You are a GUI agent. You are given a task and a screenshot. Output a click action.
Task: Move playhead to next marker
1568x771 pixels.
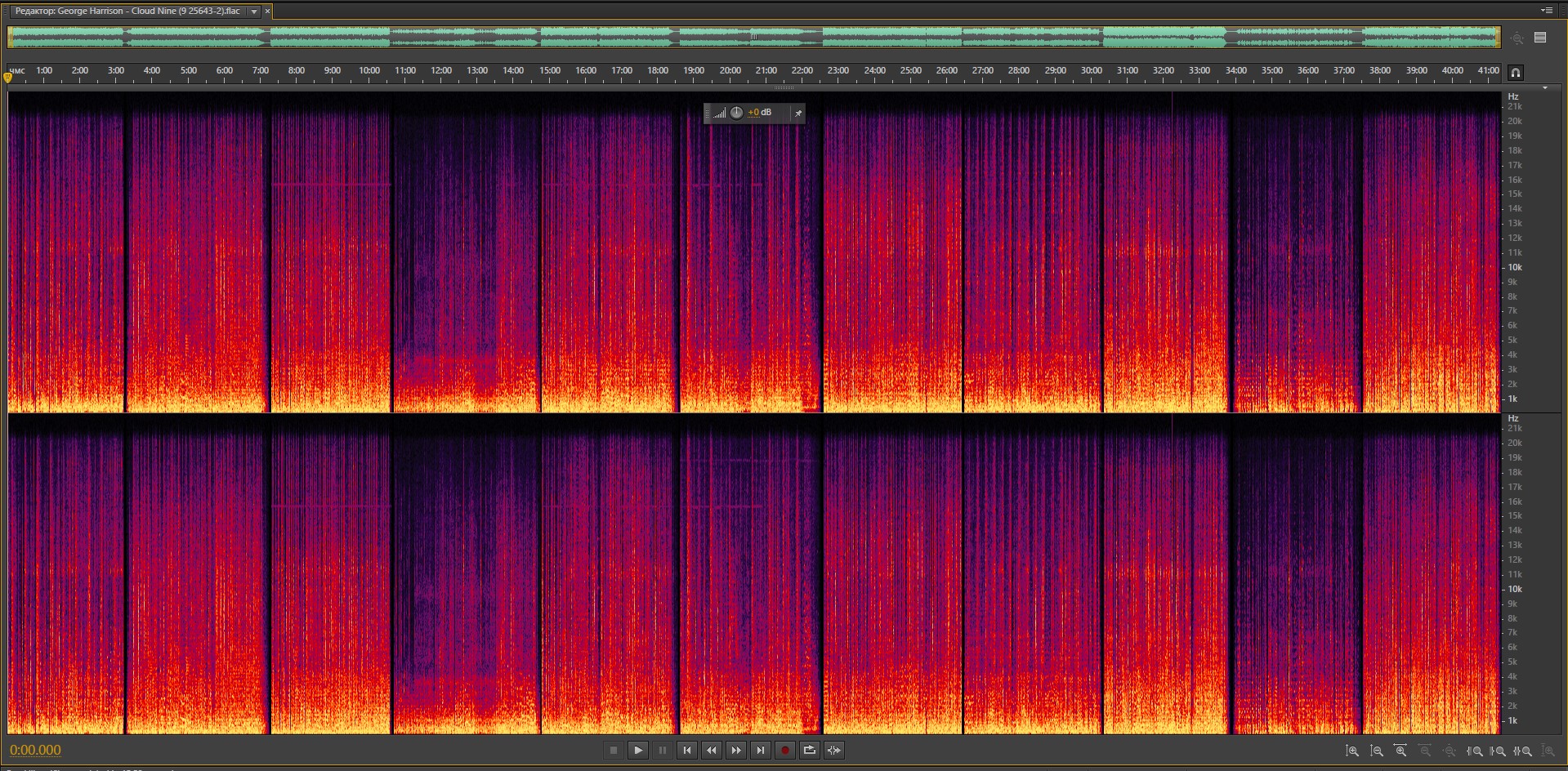tap(760, 750)
